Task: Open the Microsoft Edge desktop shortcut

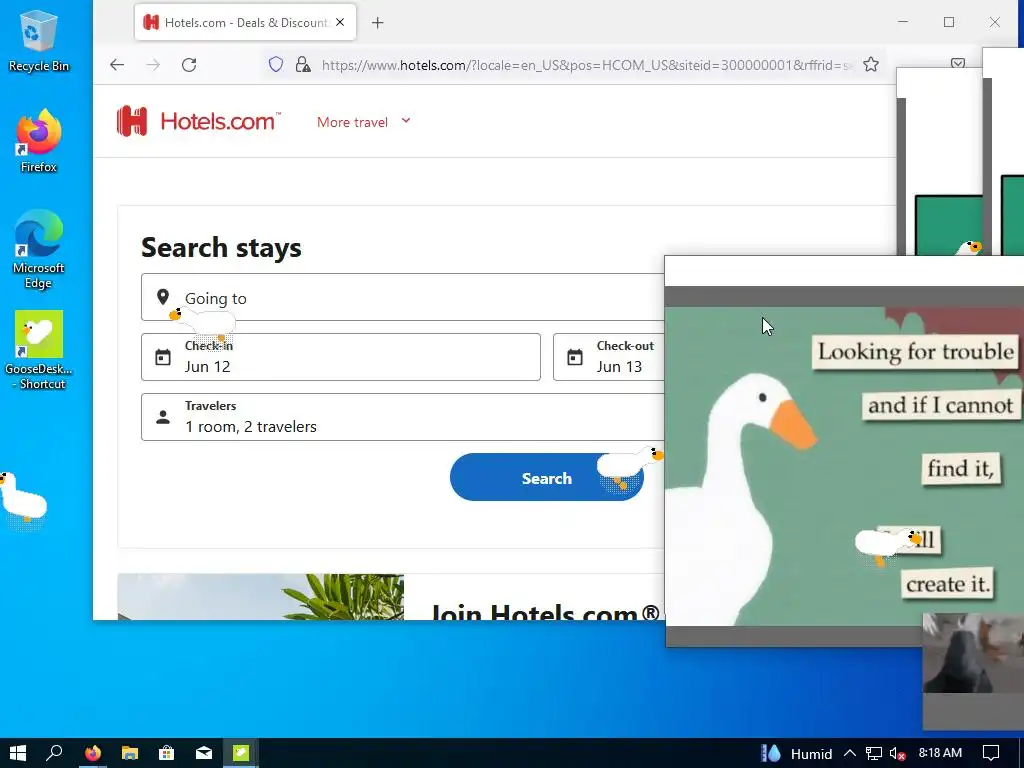Action: tap(38, 249)
